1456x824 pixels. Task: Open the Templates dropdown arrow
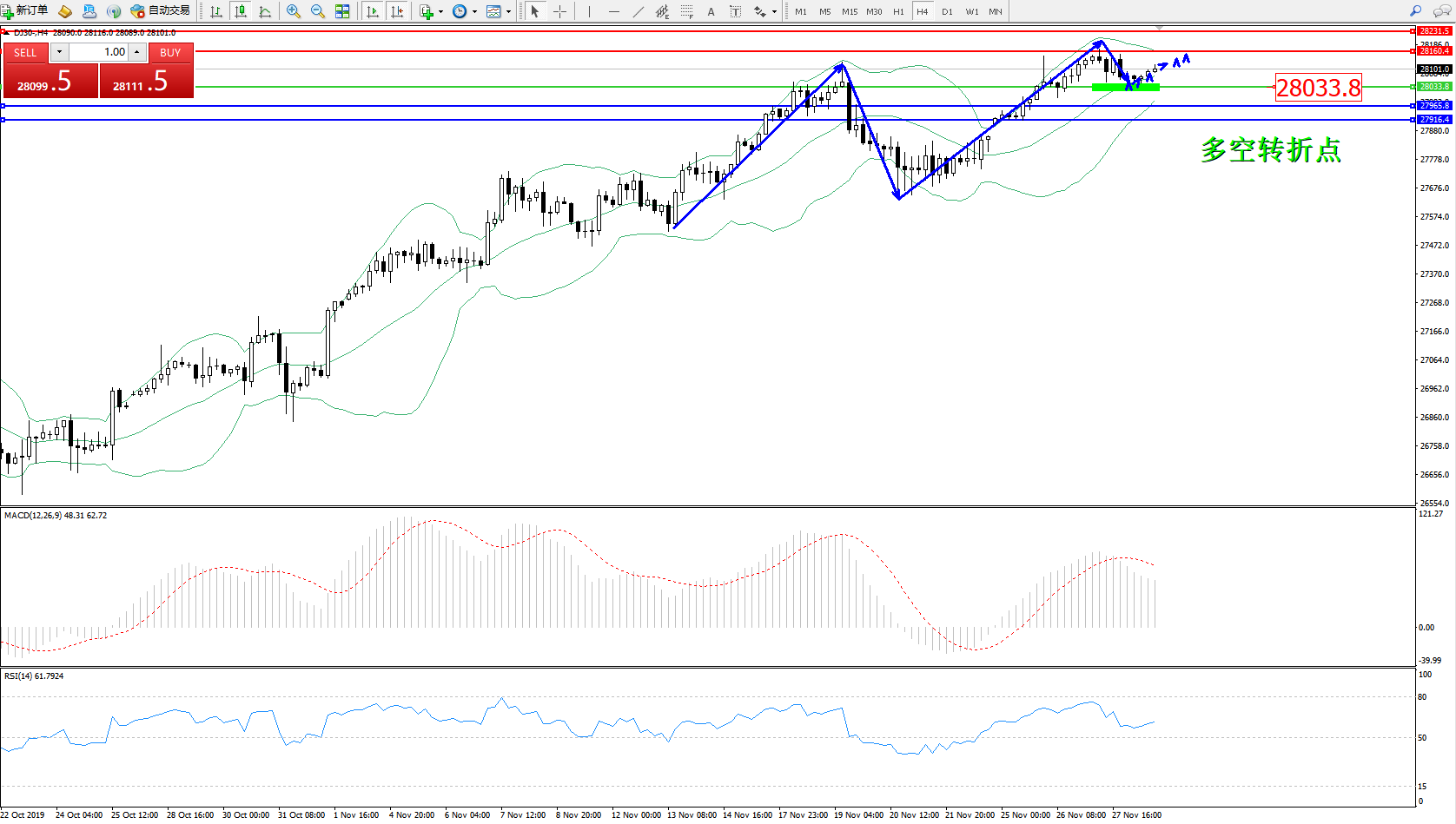coord(508,12)
